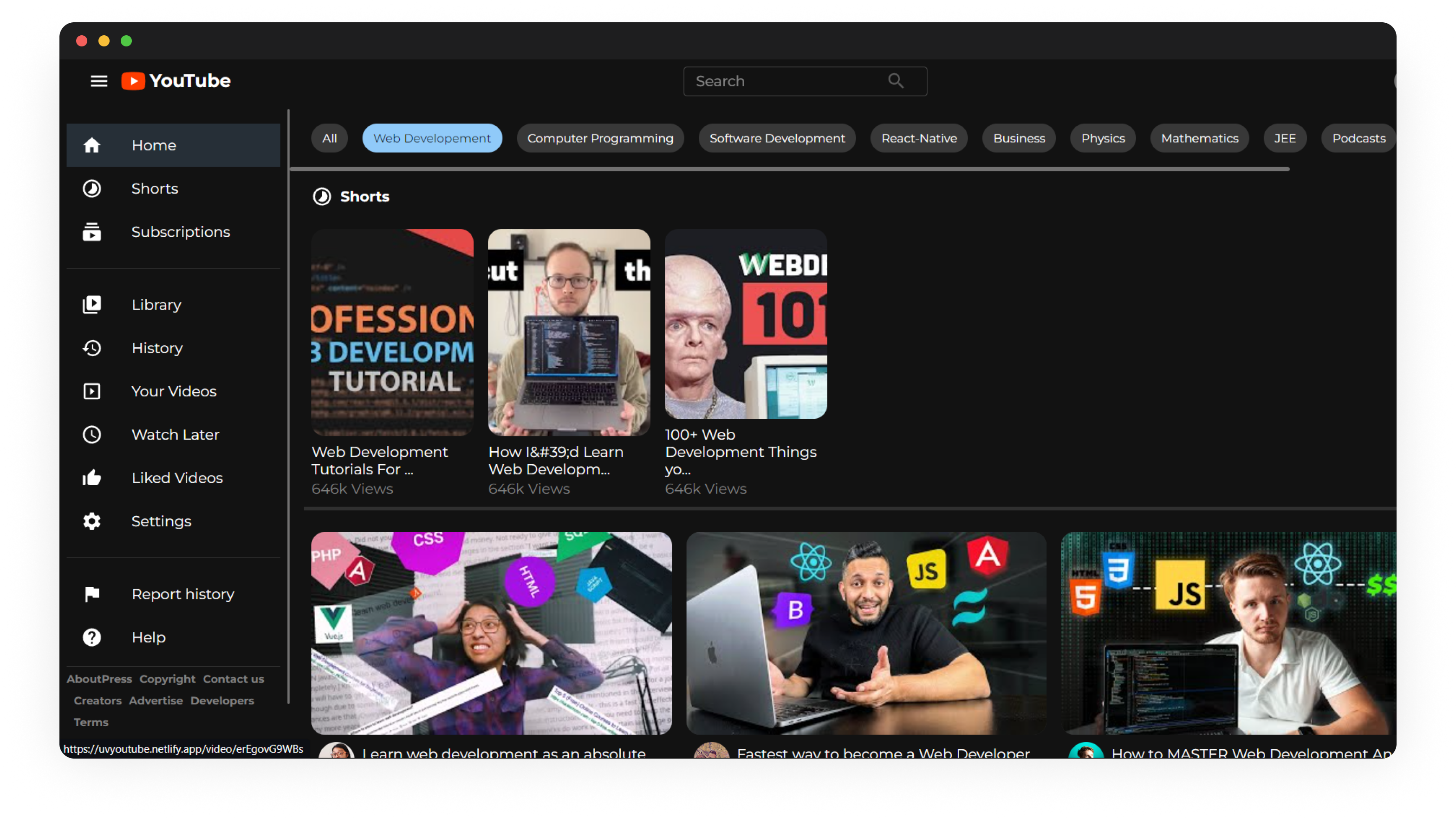Go to Home in sidebar
1456x818 pixels.
click(174, 145)
